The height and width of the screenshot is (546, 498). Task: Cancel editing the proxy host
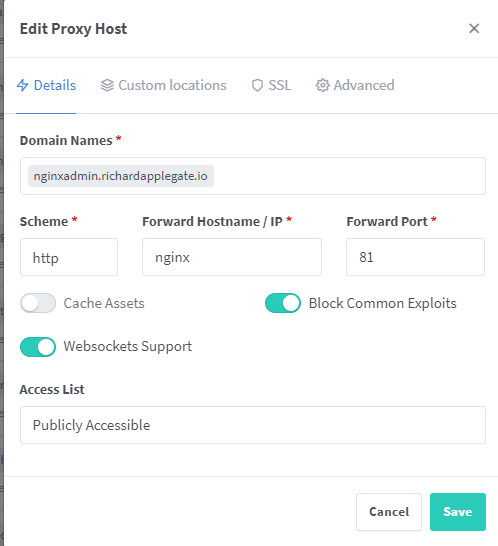pos(389,512)
